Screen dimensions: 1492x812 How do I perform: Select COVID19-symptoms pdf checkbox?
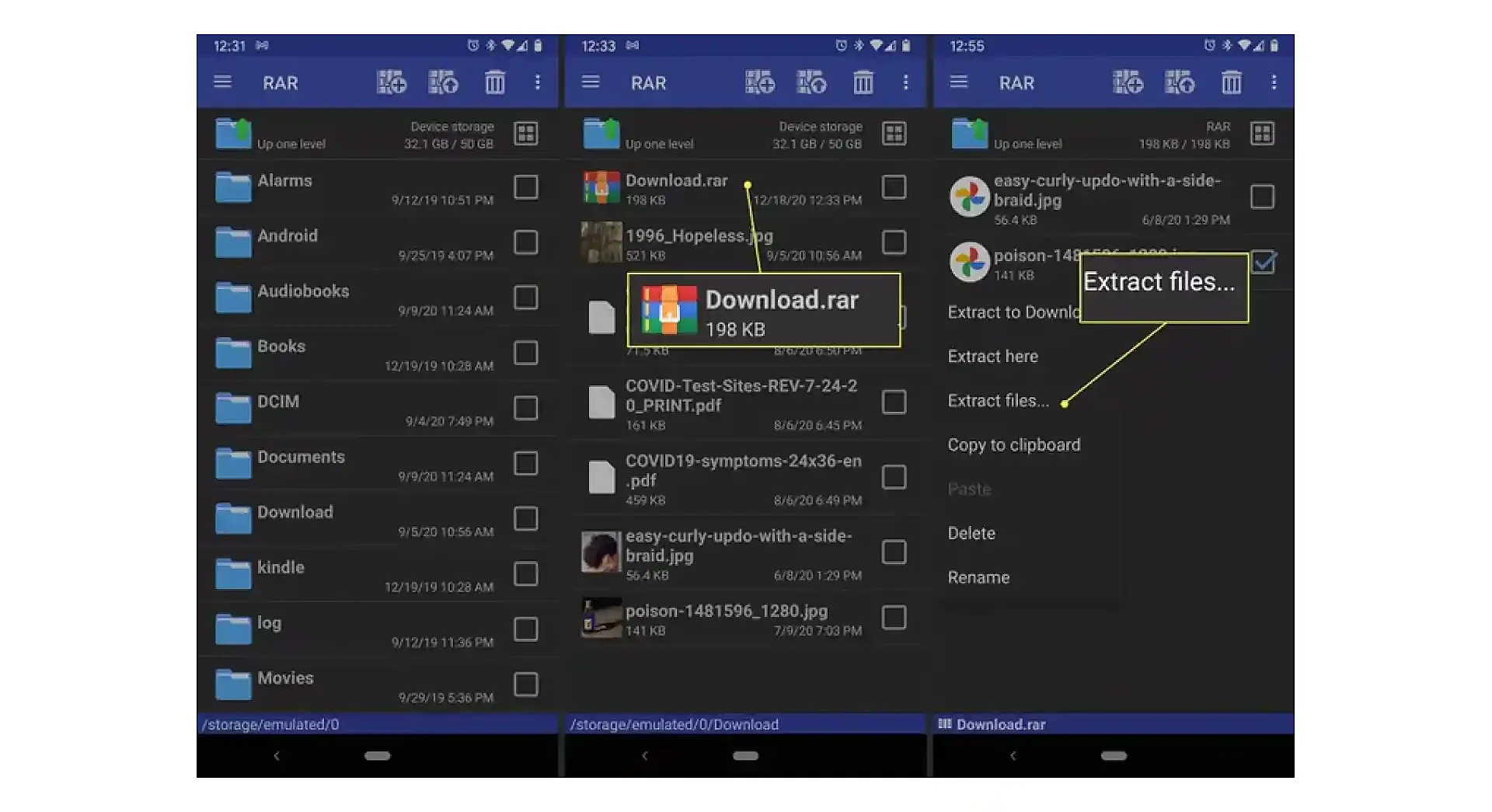coord(894,476)
